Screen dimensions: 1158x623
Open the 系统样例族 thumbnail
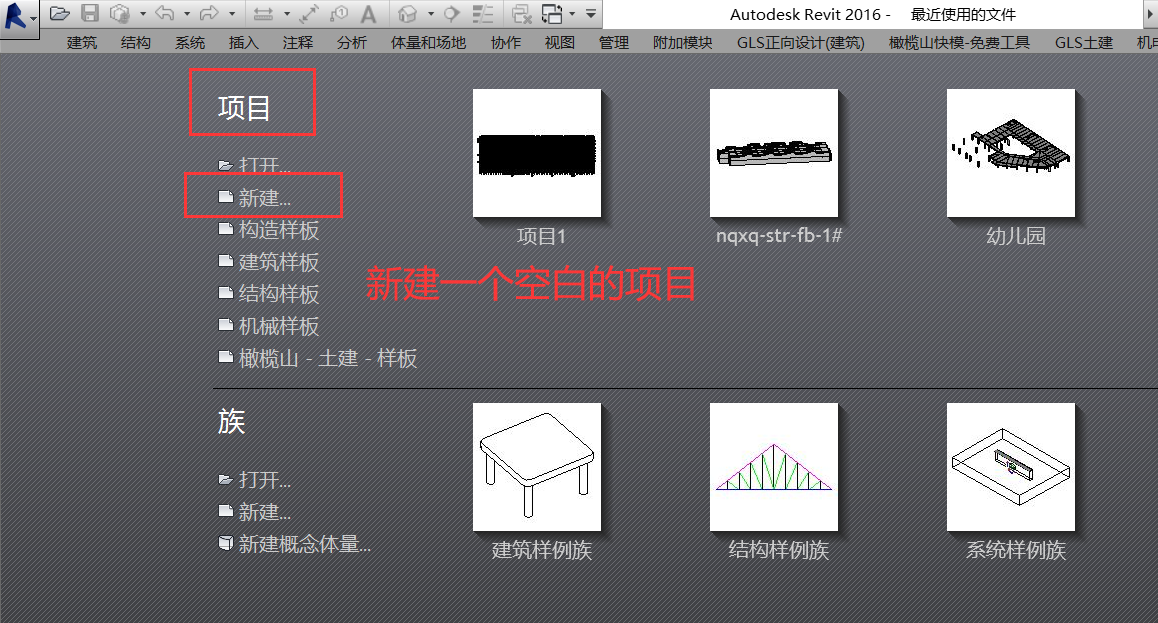point(1011,467)
